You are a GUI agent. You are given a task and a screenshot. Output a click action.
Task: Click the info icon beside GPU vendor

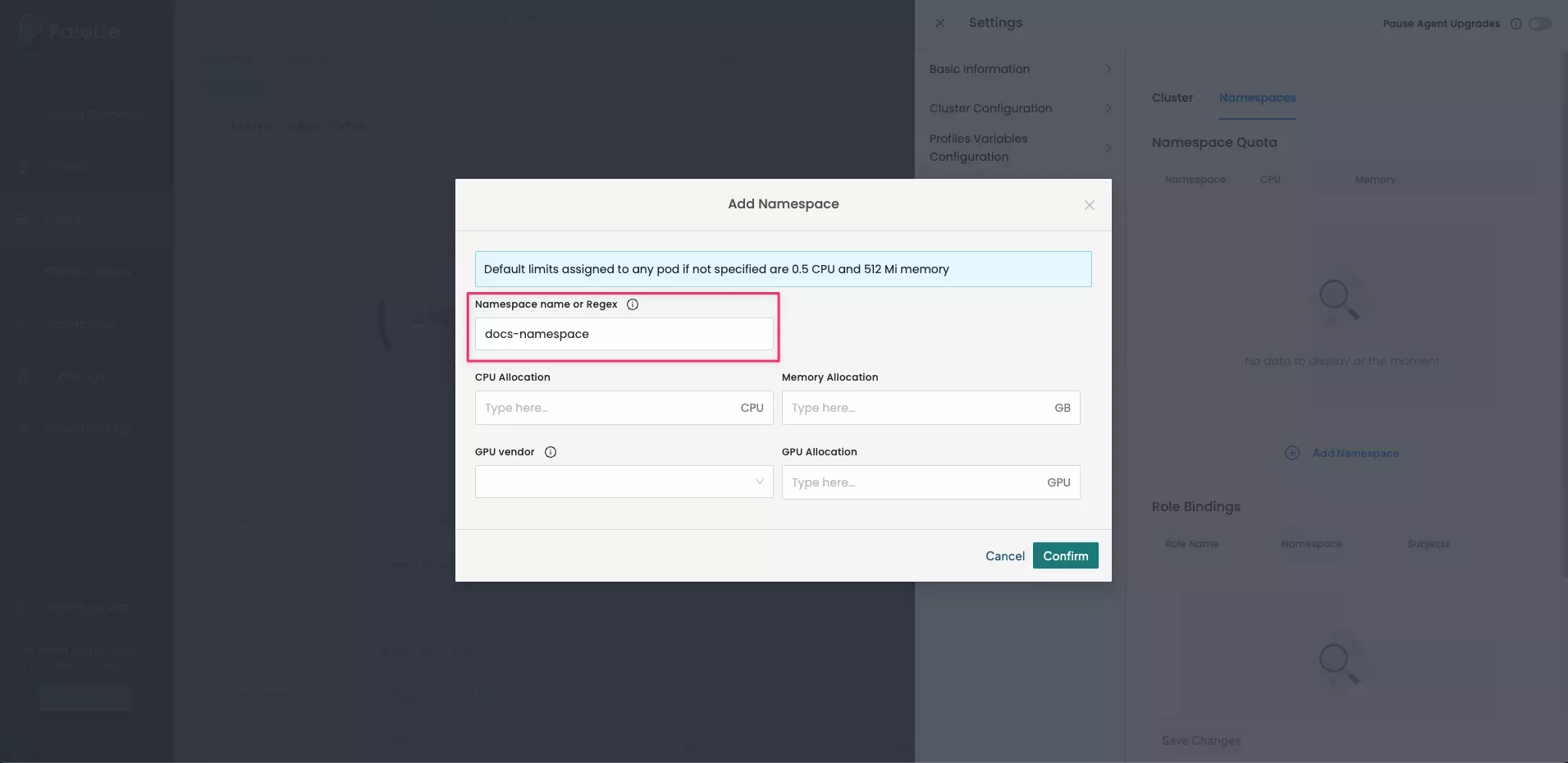550,452
